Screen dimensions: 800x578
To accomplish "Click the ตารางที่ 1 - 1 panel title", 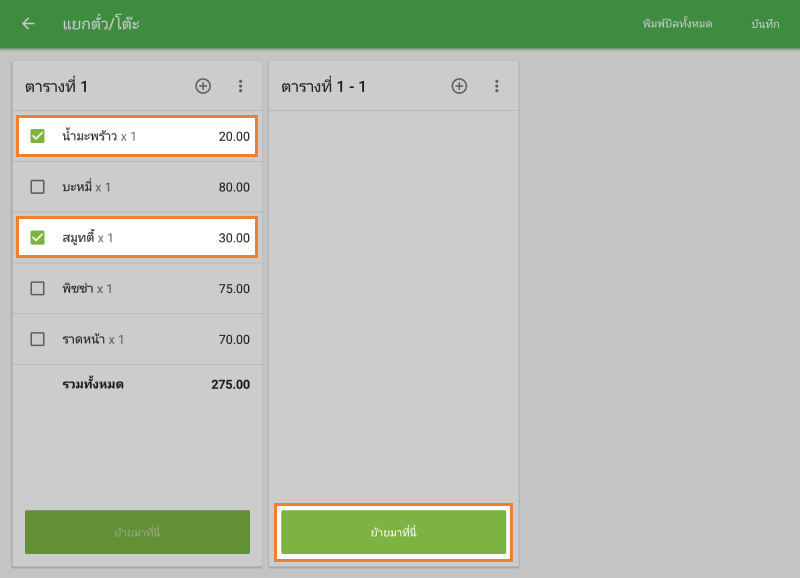I will [x=323, y=87].
